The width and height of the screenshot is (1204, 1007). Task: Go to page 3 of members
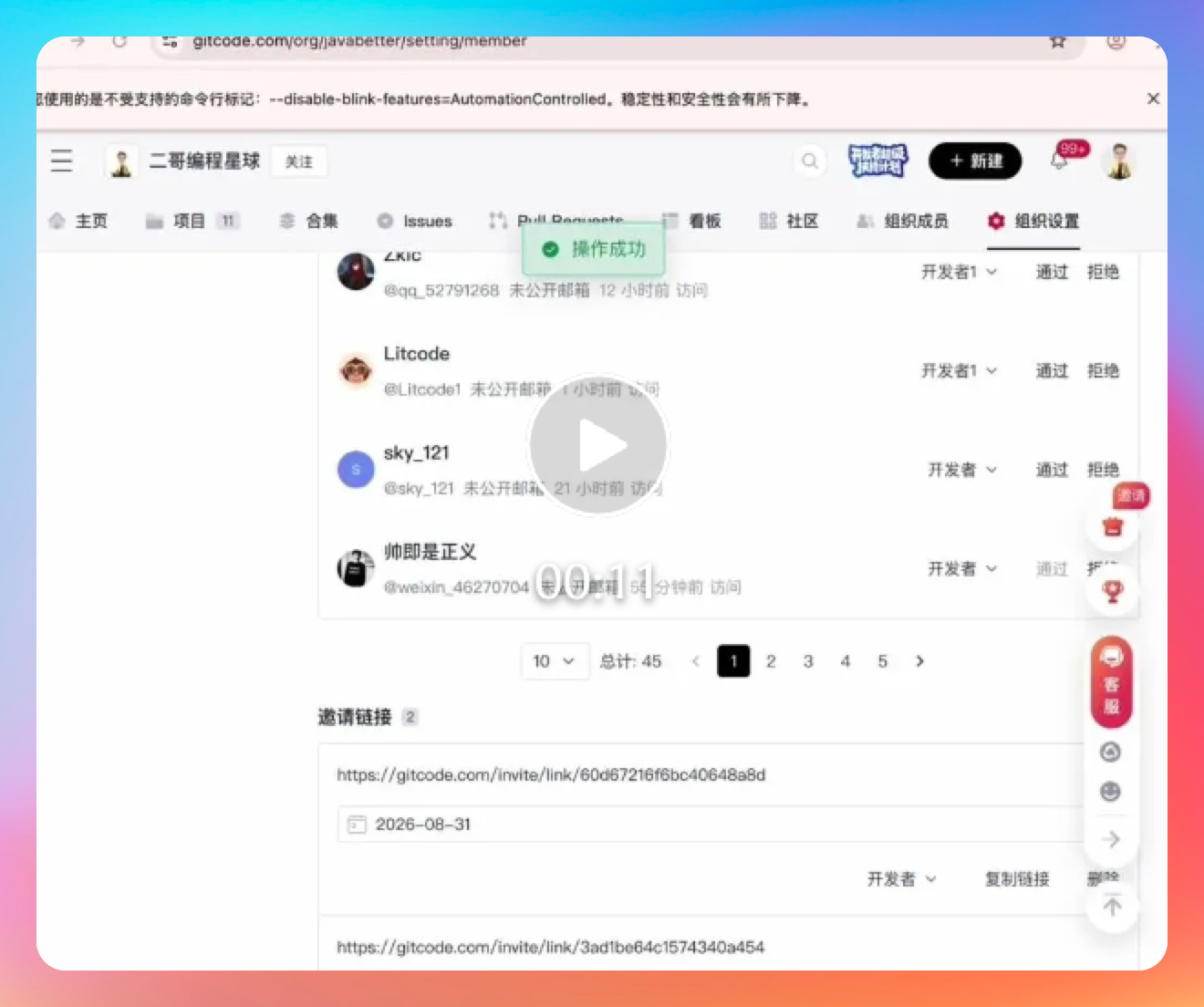click(x=808, y=661)
